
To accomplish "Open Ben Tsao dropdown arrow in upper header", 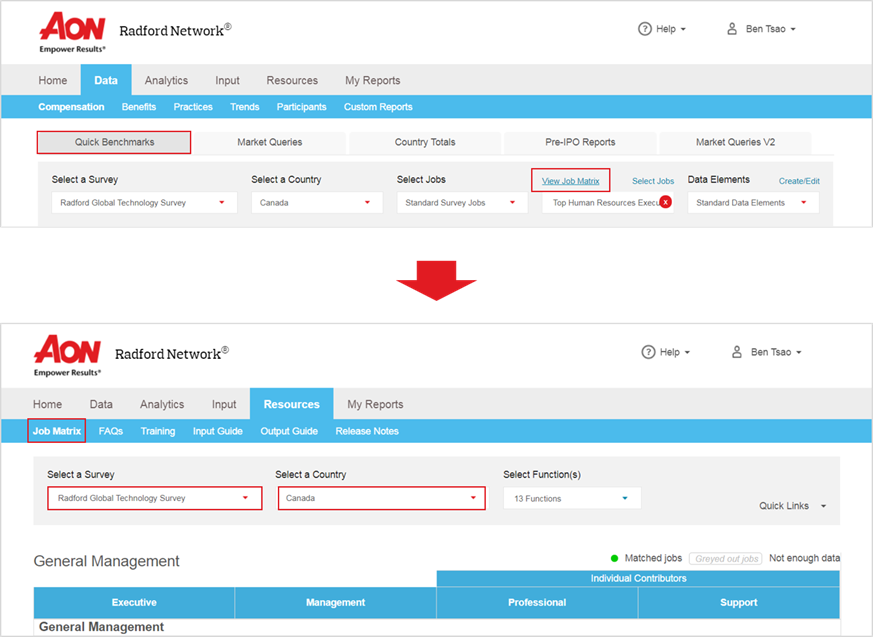I will point(793,29).
